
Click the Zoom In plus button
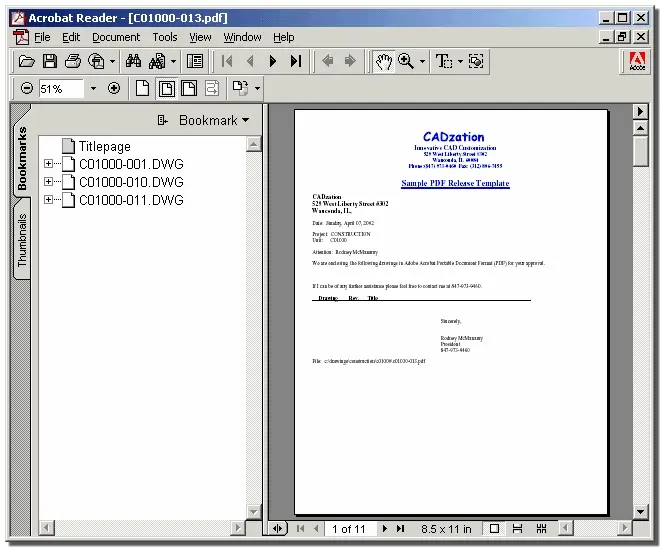point(114,88)
